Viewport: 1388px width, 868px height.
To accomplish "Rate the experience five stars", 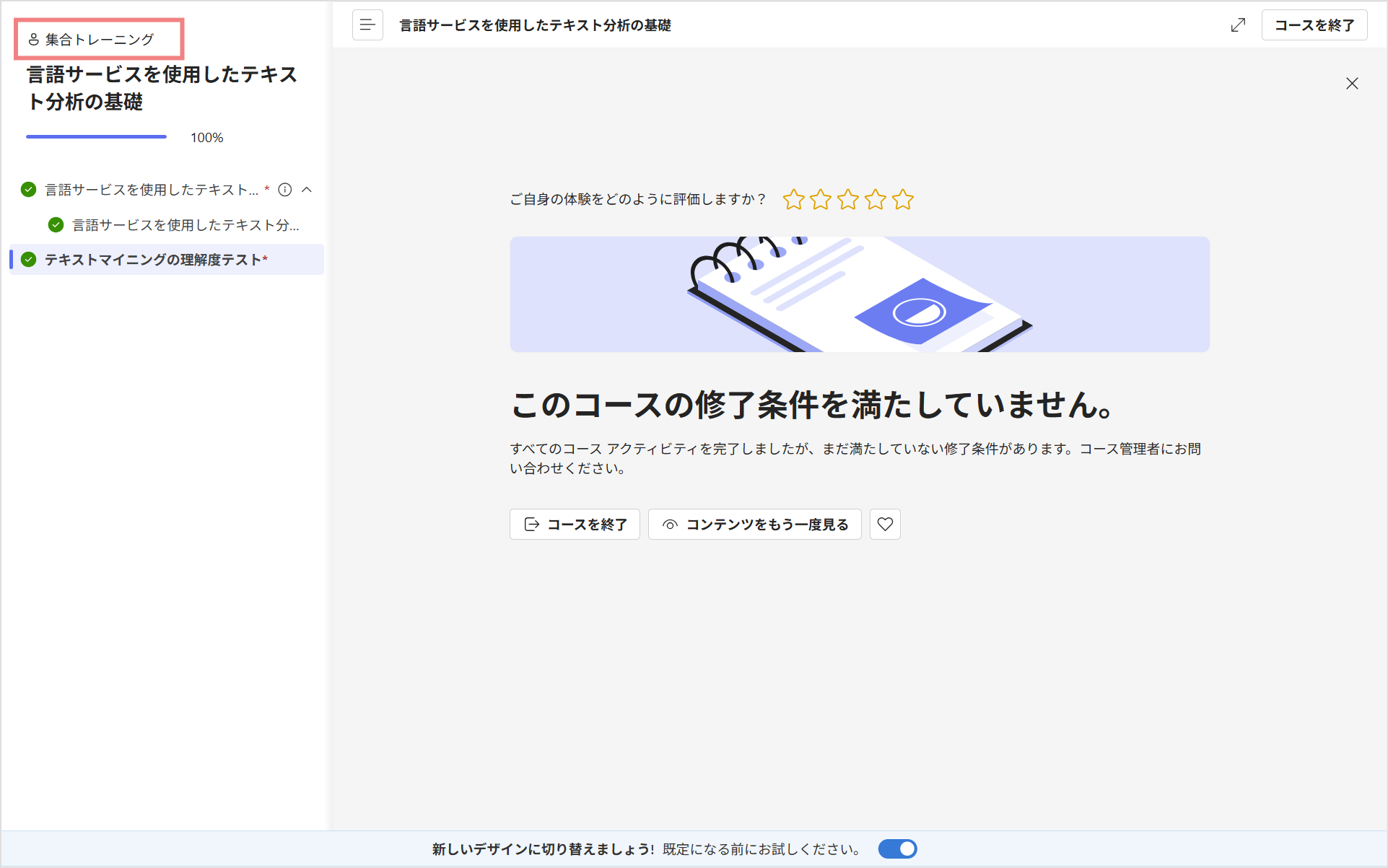I will [903, 199].
